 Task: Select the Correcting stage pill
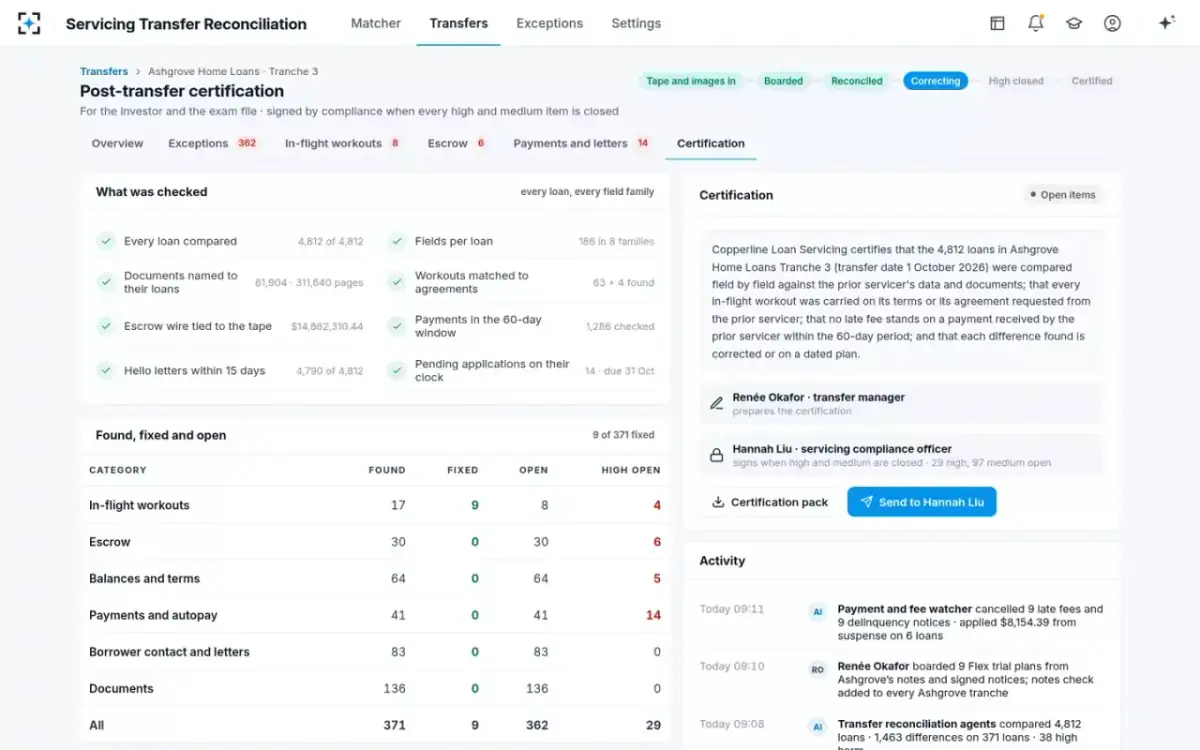(935, 81)
